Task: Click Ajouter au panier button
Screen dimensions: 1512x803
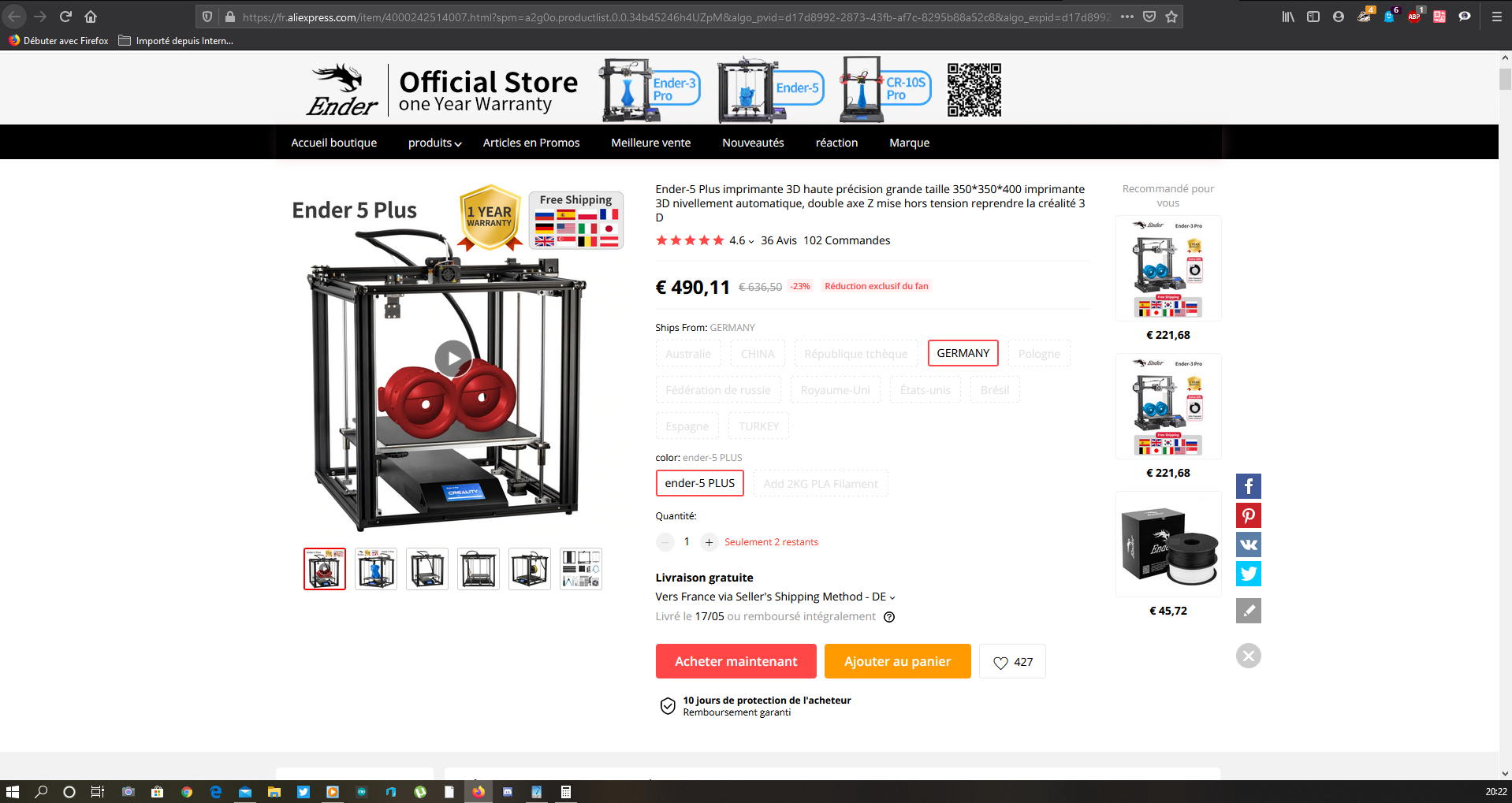Action: pyautogui.click(x=898, y=661)
